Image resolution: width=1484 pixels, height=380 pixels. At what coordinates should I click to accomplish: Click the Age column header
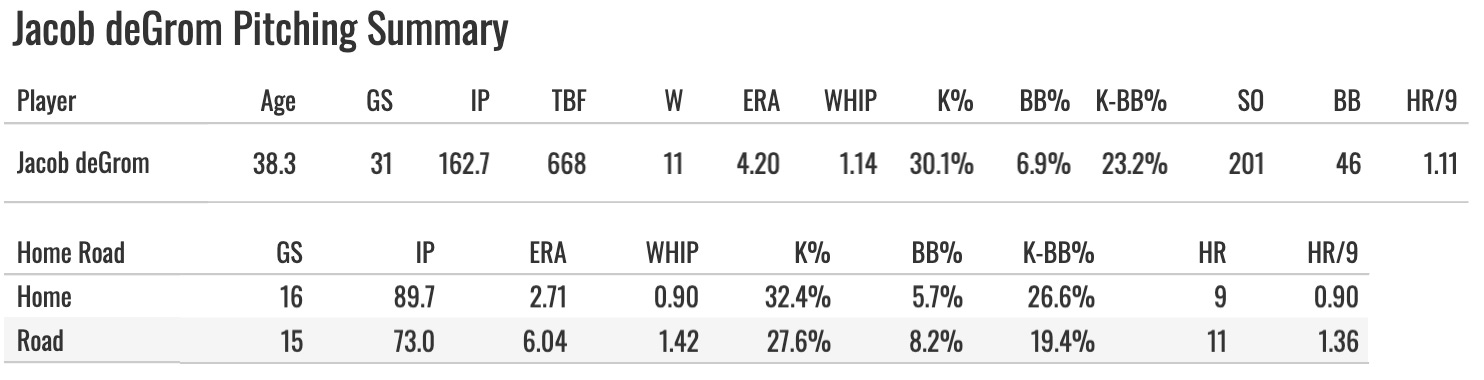(x=278, y=101)
